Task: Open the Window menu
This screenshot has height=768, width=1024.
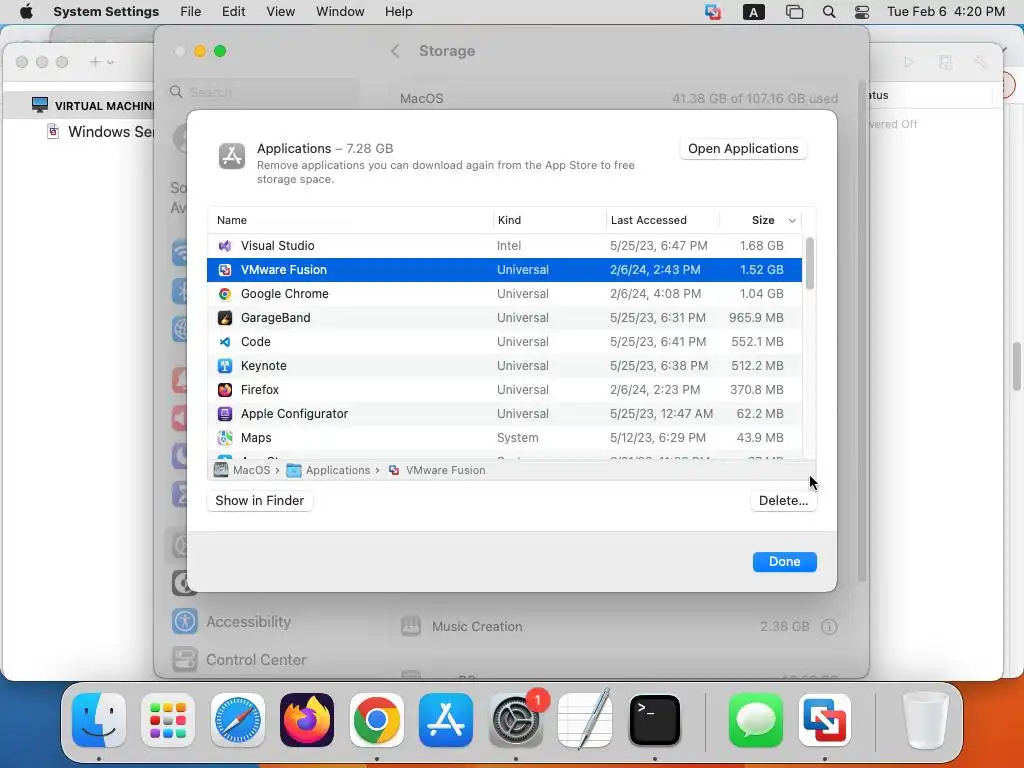Action: 340,12
